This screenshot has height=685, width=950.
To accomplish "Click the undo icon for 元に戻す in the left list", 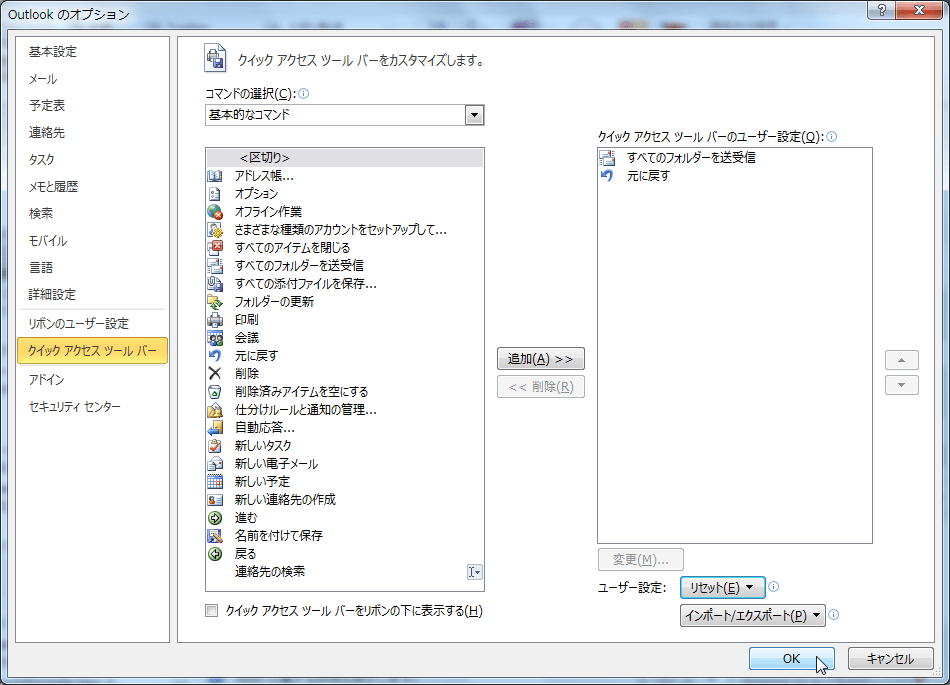I will tap(215, 356).
